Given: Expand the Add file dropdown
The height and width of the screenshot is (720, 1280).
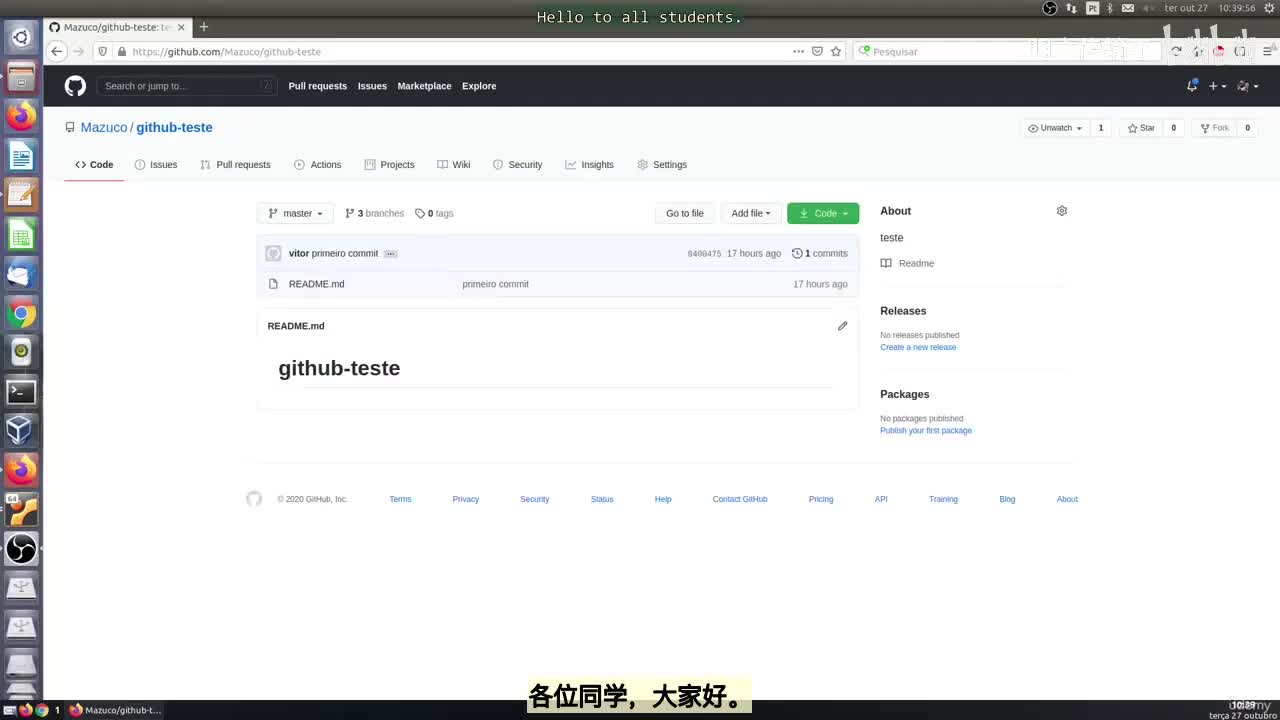Looking at the screenshot, I should point(750,213).
